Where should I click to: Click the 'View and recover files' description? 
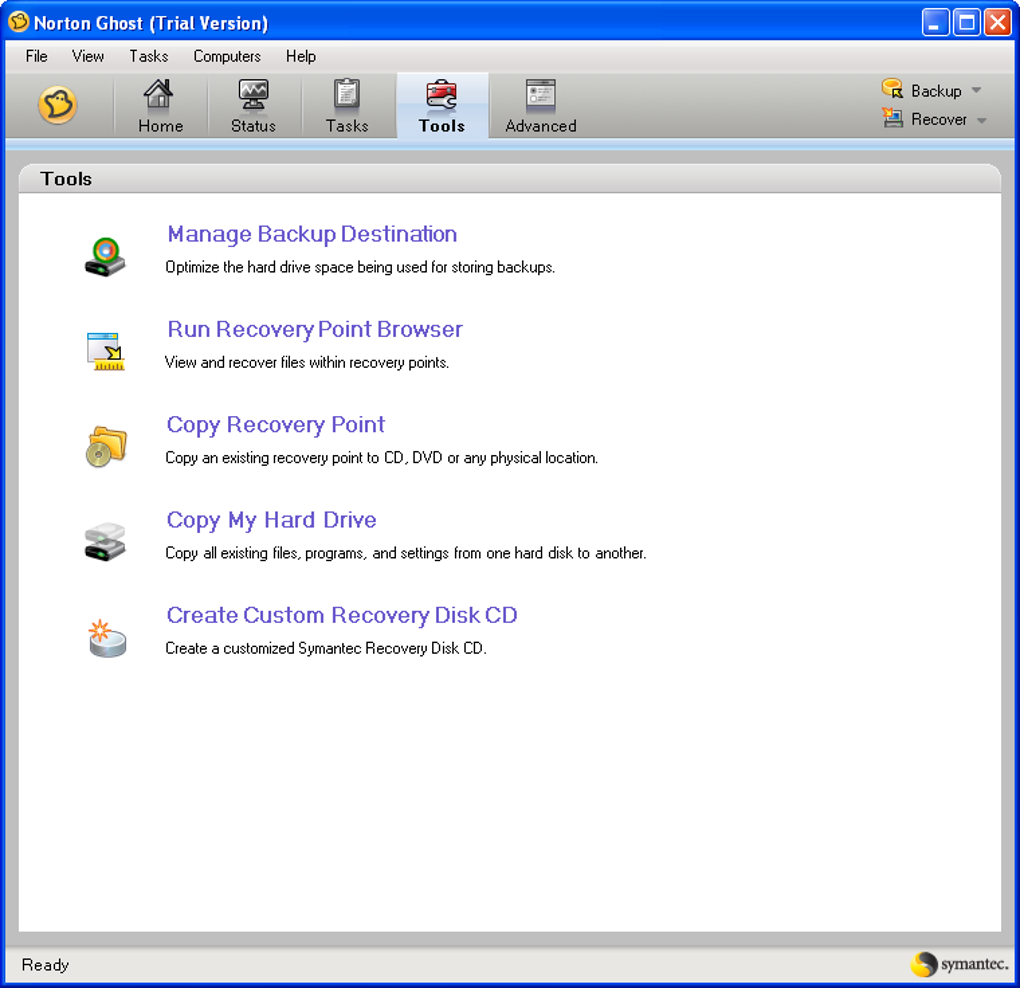(307, 362)
